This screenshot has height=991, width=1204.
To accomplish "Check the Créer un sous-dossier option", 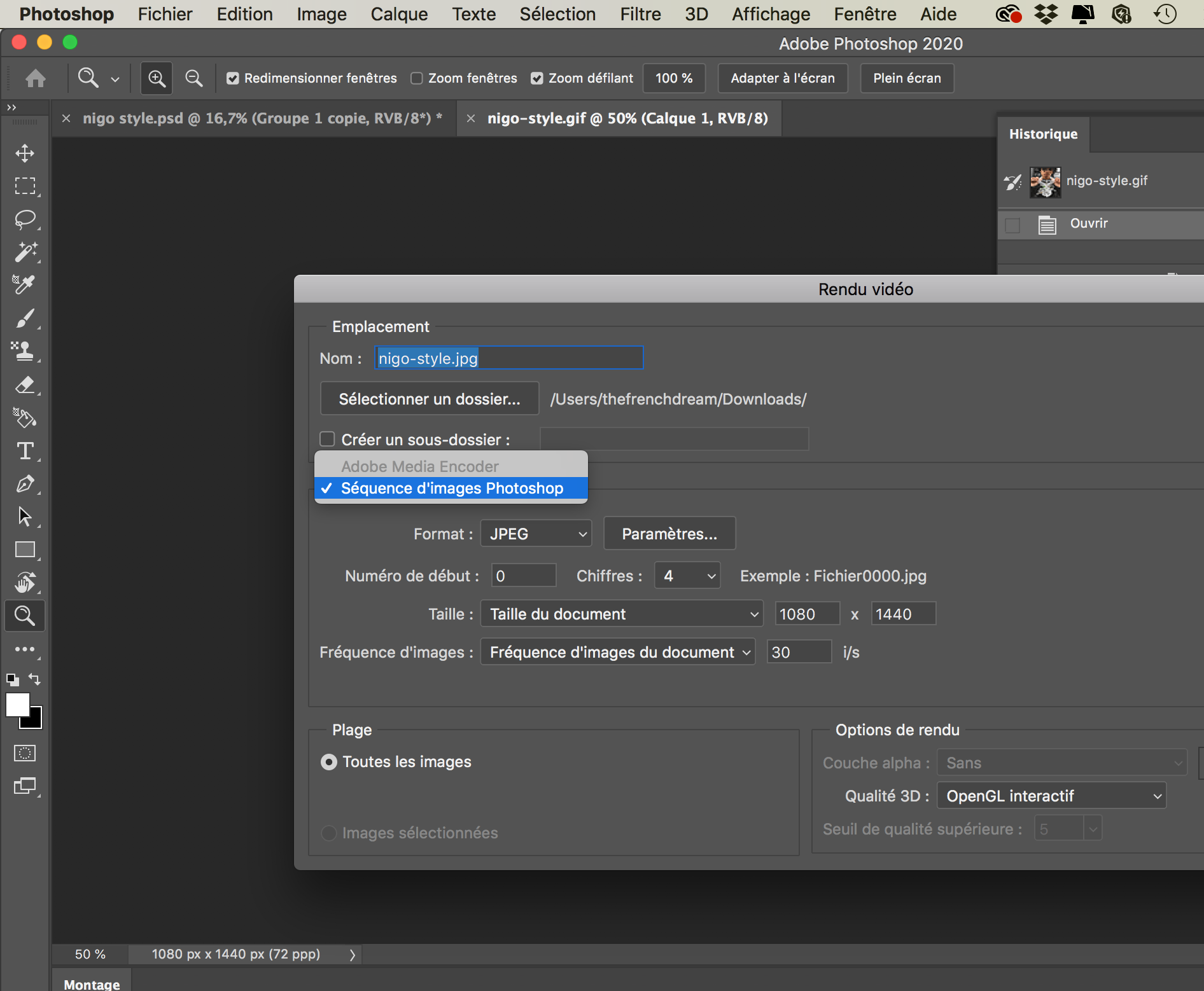I will point(327,440).
